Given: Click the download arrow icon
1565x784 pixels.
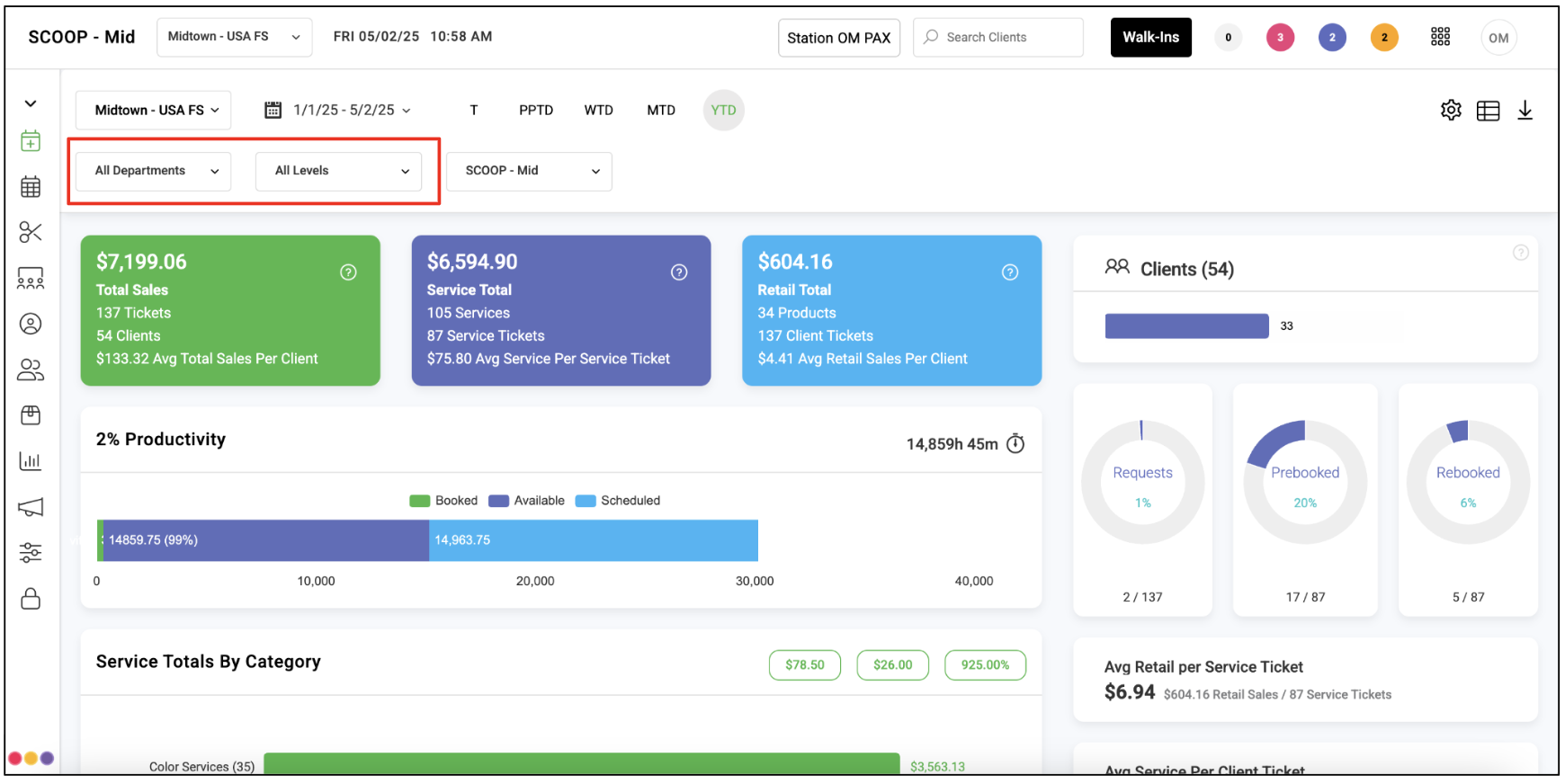Looking at the screenshot, I should coord(1525,111).
